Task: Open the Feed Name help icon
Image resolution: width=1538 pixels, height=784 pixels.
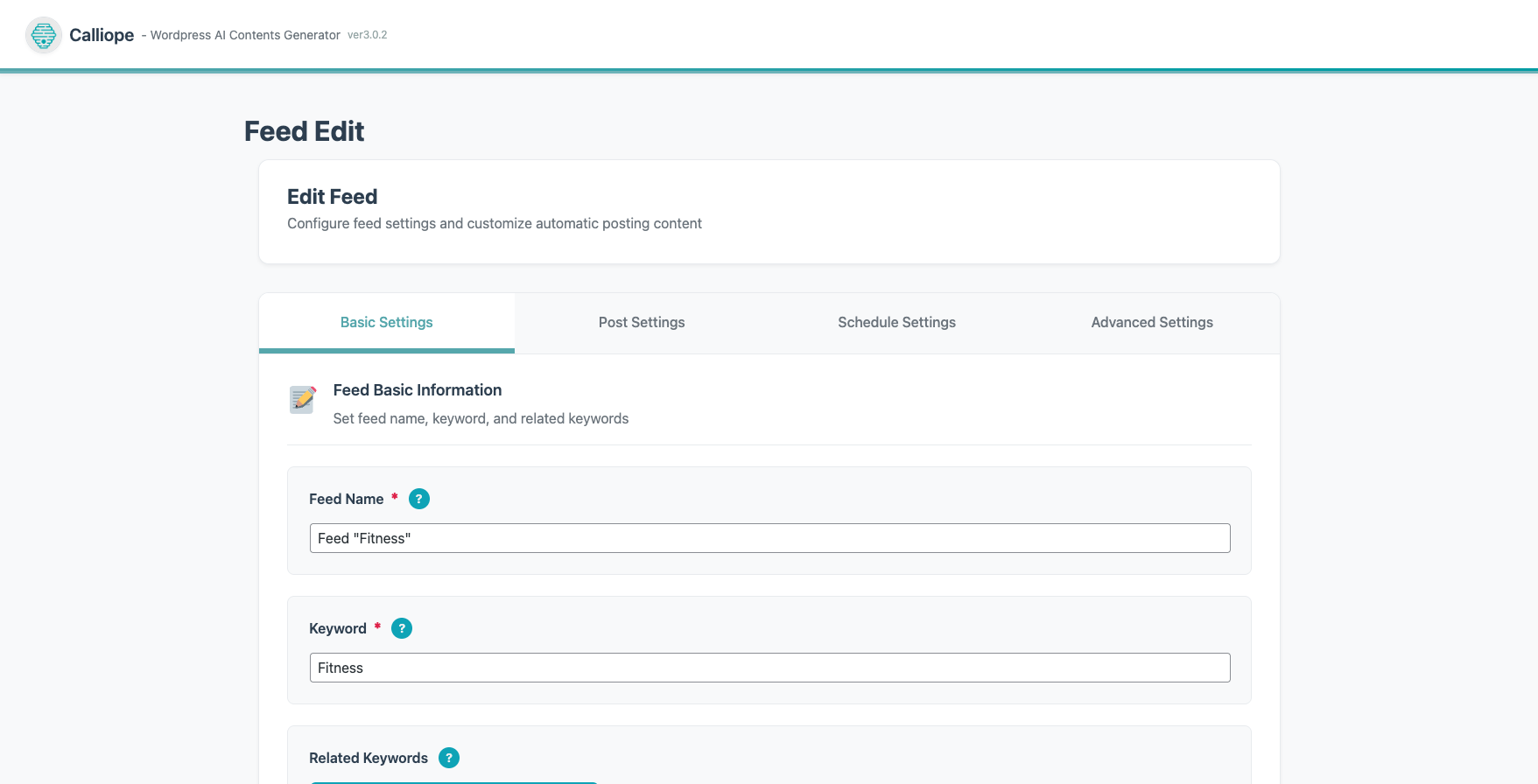Action: point(419,499)
